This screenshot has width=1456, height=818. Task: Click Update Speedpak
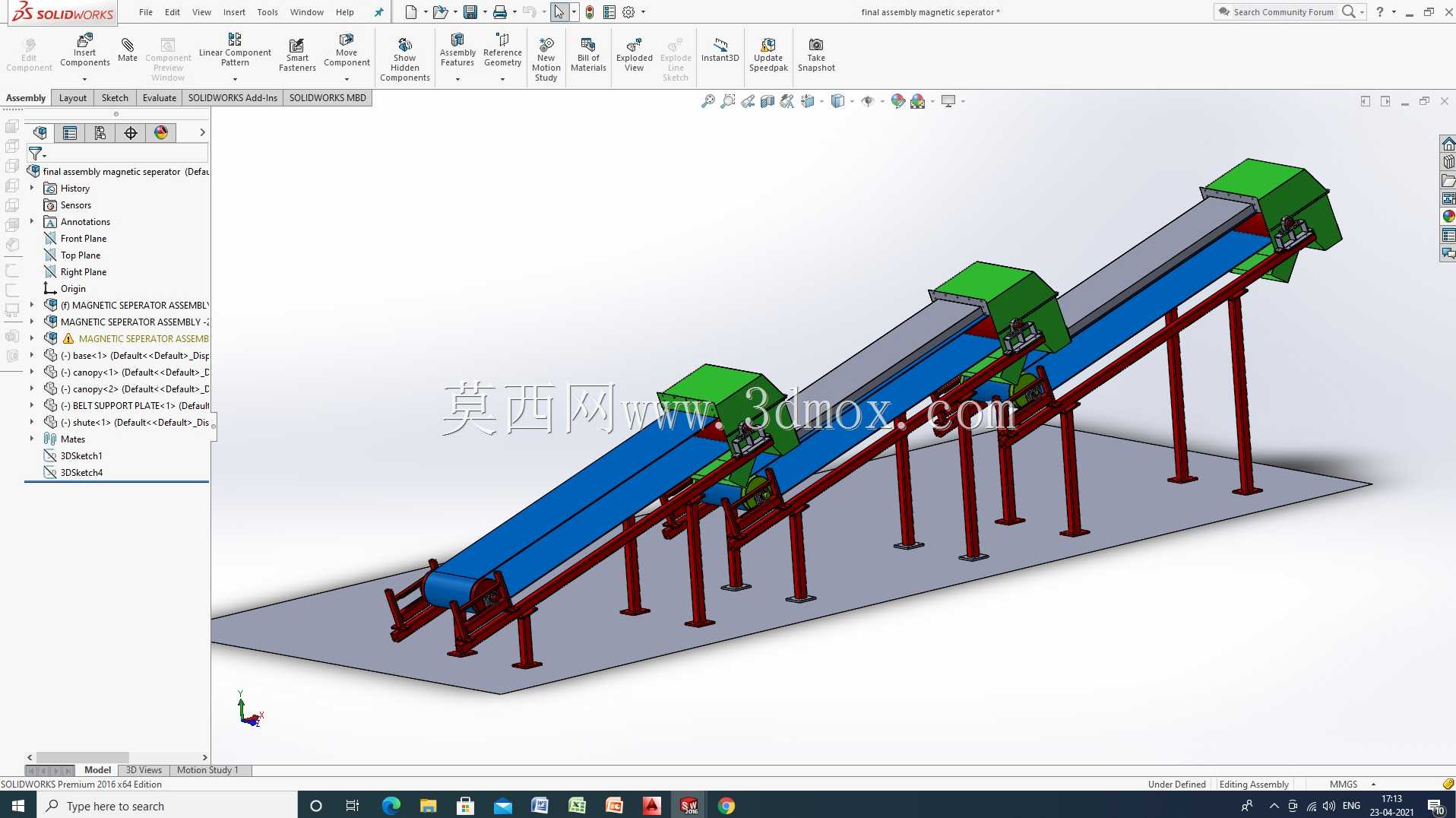coord(768,55)
